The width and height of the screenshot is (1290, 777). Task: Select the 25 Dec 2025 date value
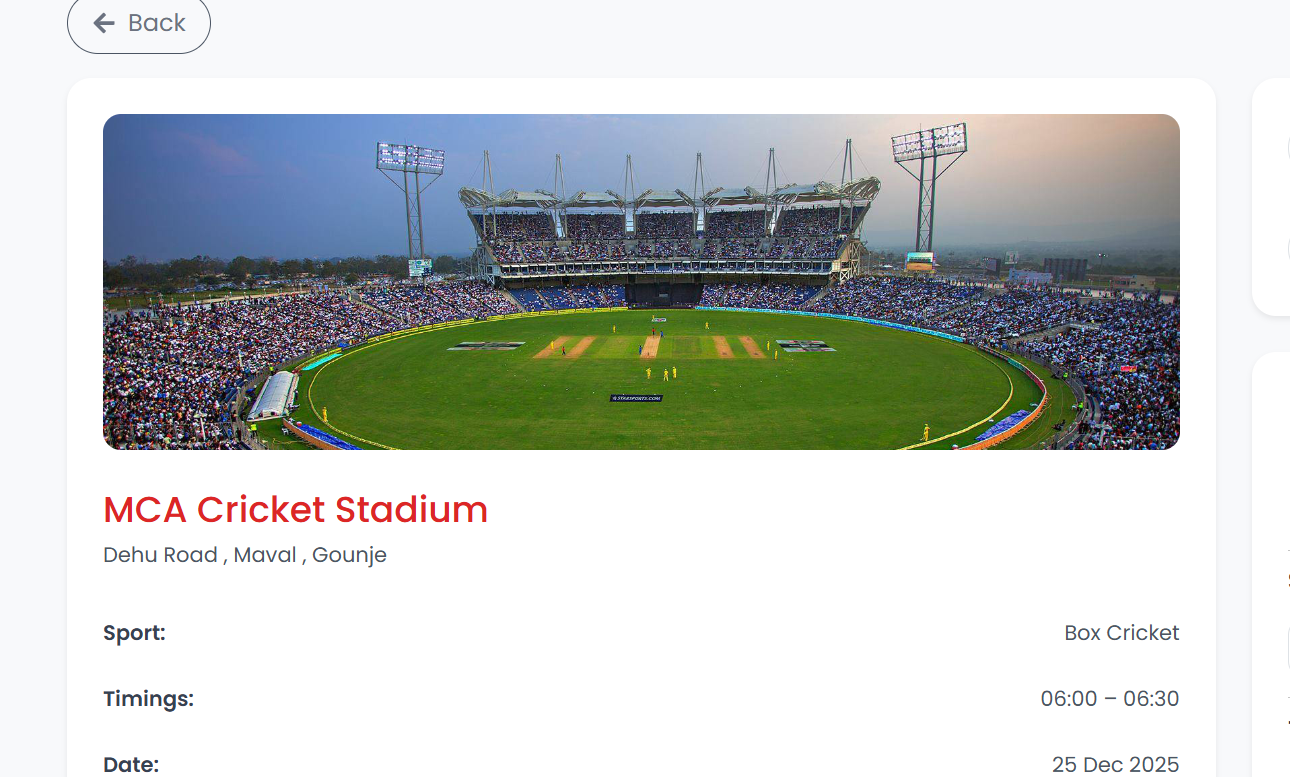point(1115,764)
